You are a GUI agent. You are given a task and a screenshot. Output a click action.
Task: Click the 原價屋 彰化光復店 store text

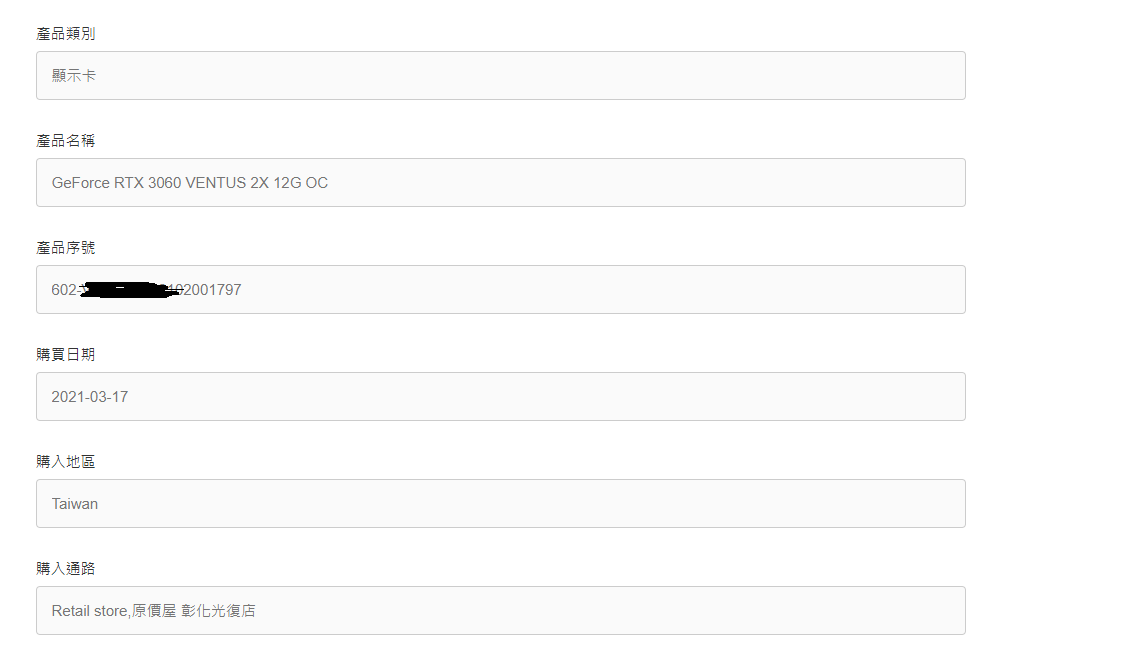(193, 610)
